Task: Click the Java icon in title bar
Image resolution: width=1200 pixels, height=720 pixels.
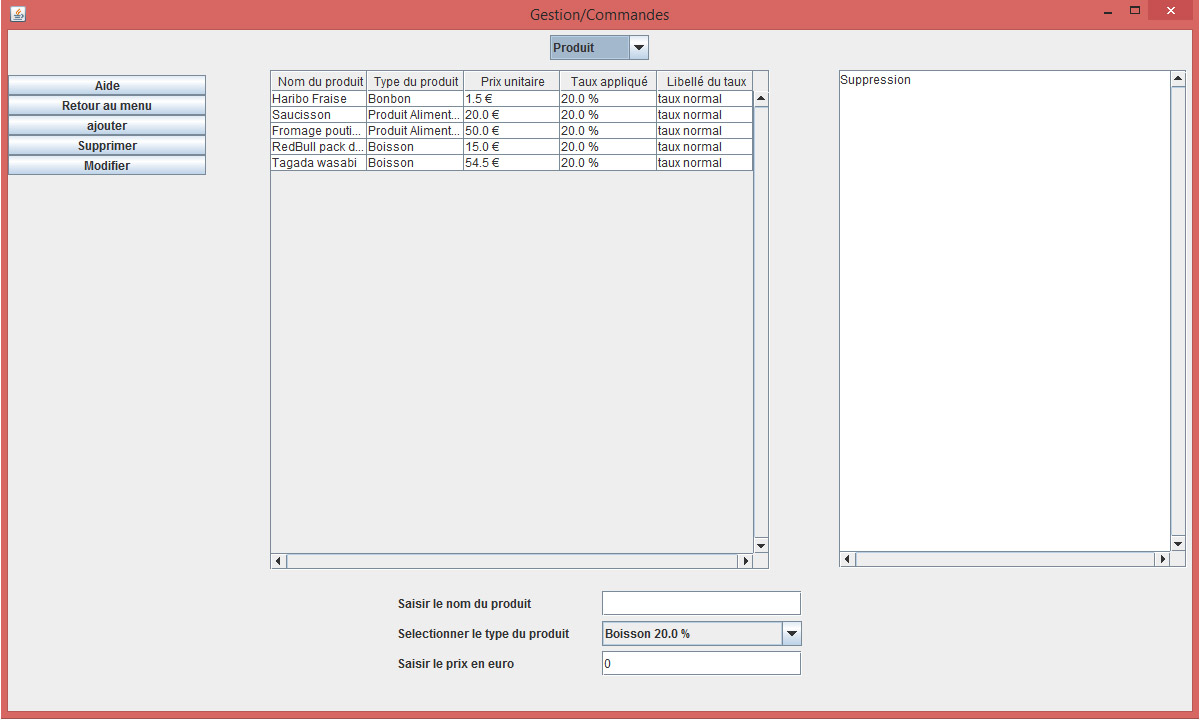Action: click(17, 14)
